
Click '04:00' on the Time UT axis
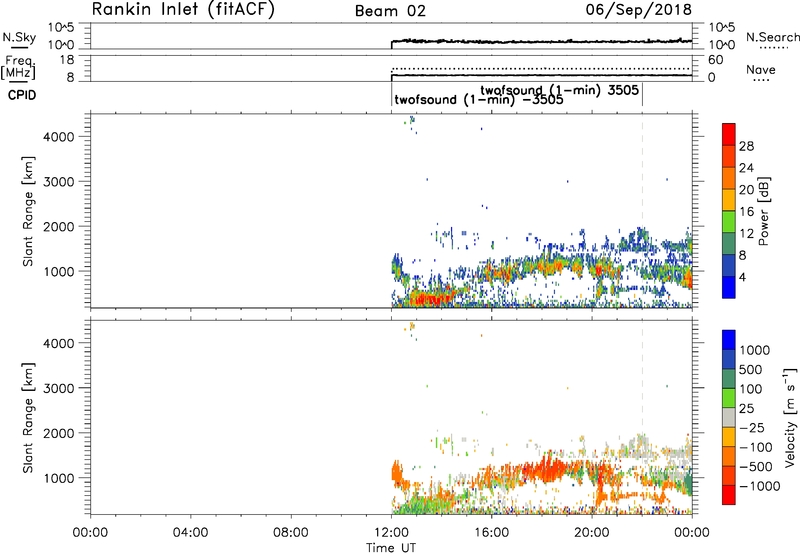pyautogui.click(x=191, y=533)
